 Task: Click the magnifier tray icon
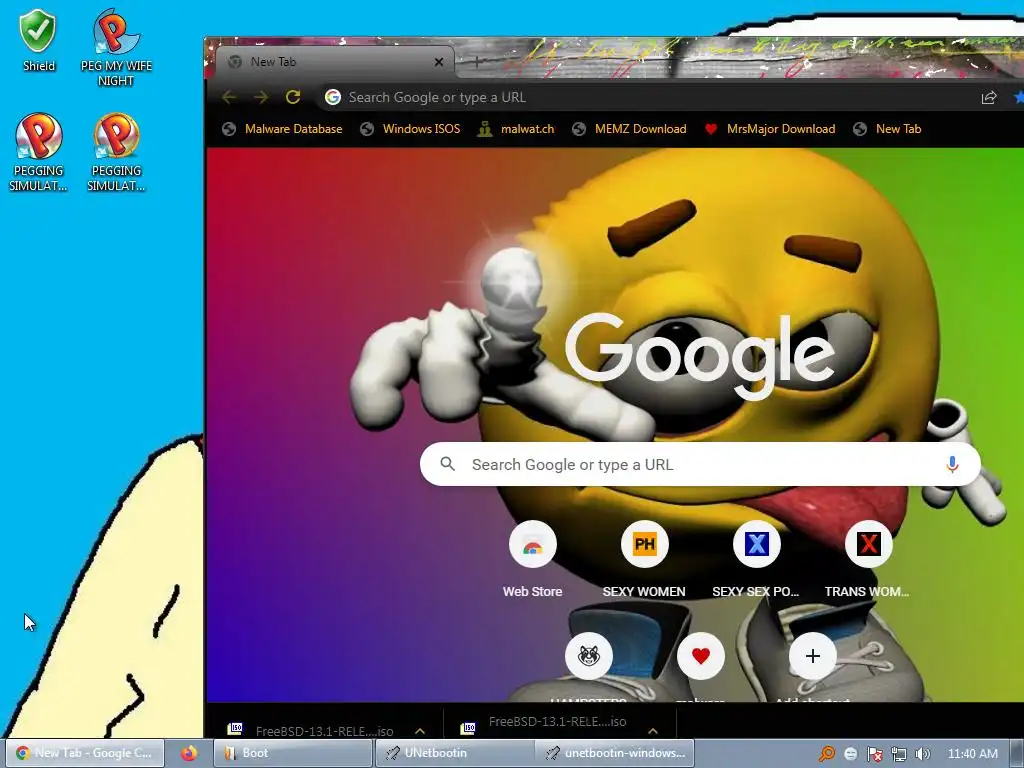click(827, 754)
